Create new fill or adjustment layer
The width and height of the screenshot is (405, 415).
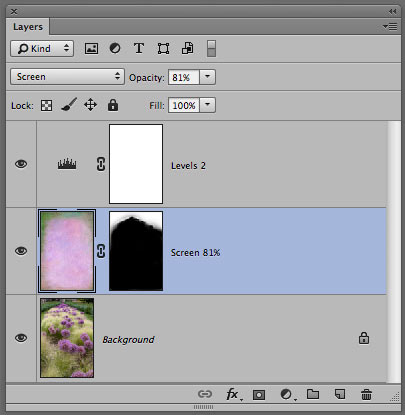pos(287,394)
